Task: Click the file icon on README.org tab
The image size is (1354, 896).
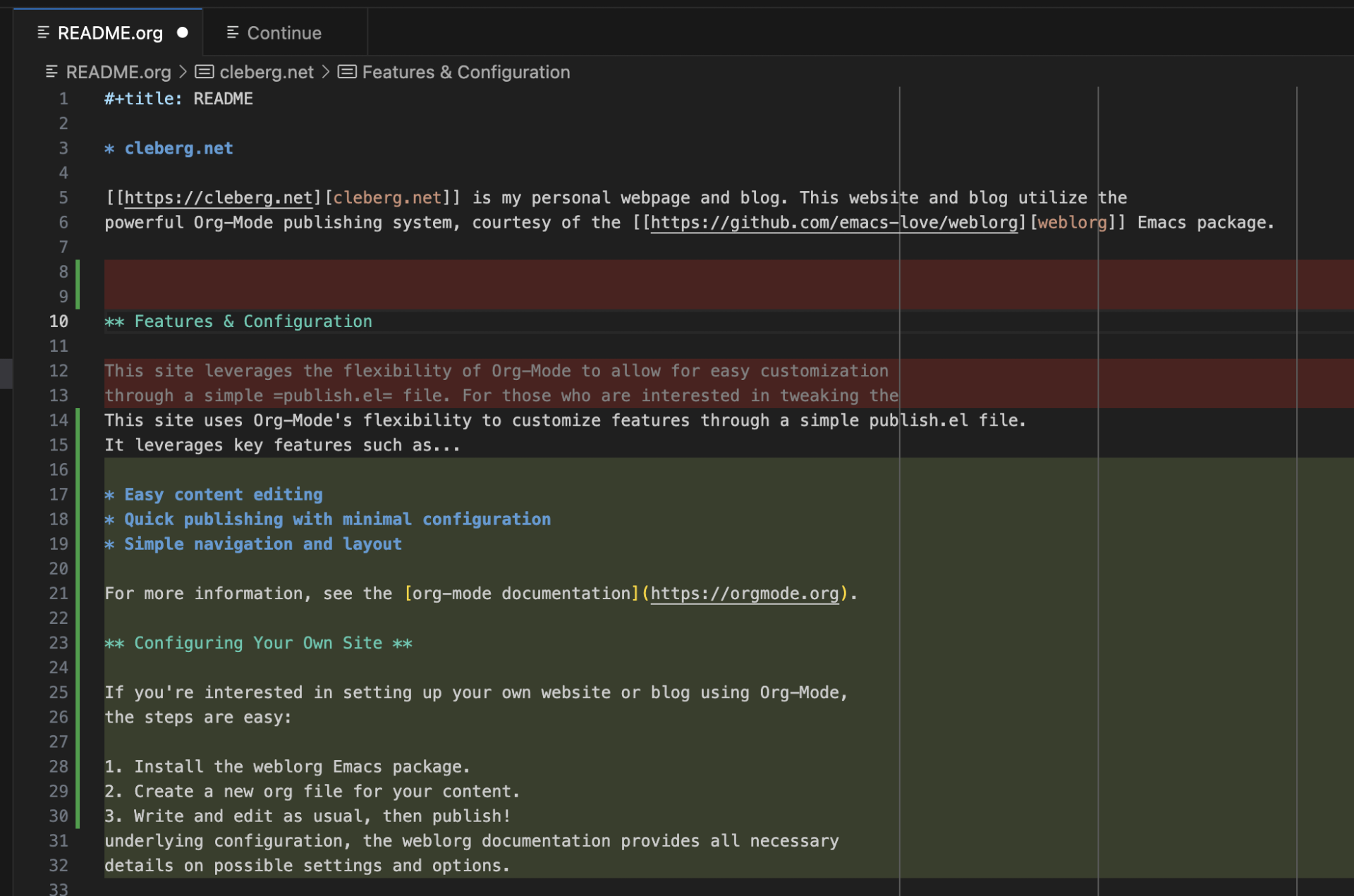Action: point(44,32)
